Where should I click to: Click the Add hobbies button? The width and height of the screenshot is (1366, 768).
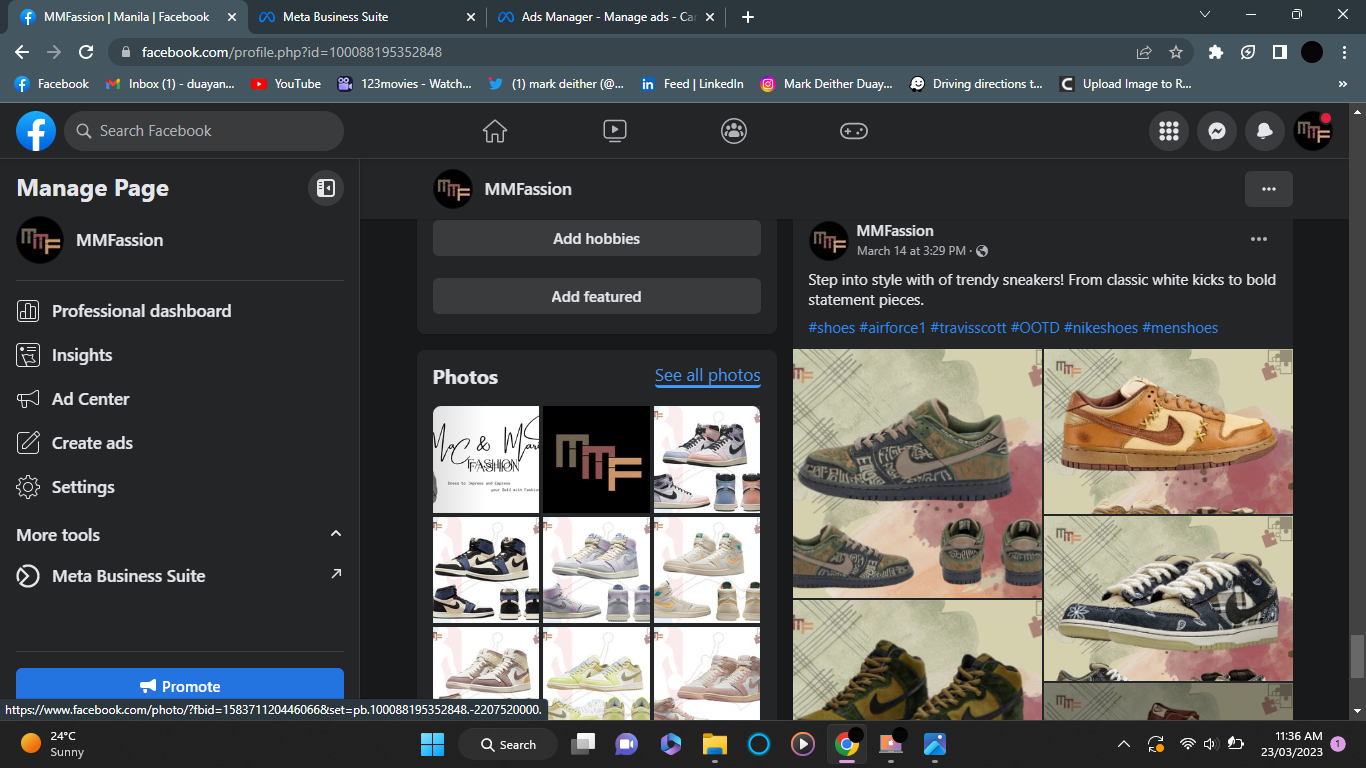pos(597,239)
